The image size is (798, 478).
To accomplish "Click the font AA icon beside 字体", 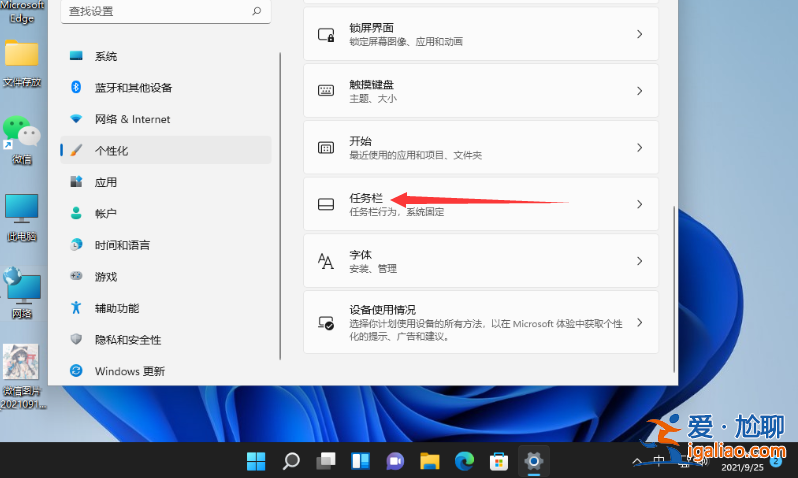I will 326,261.
